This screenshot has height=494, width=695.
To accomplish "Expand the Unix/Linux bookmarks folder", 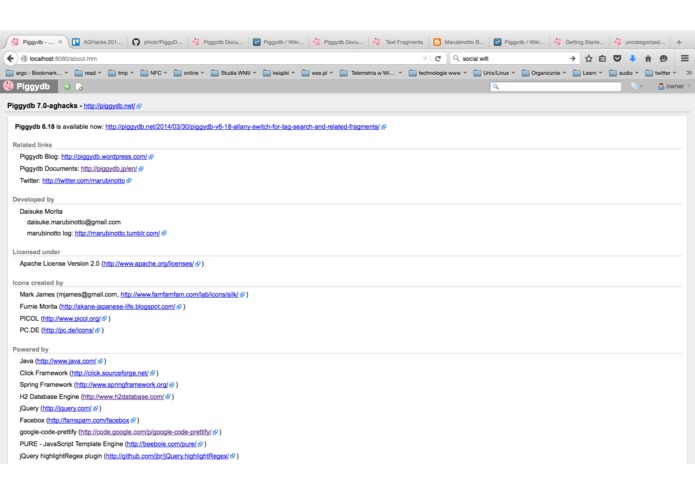I will [x=494, y=73].
